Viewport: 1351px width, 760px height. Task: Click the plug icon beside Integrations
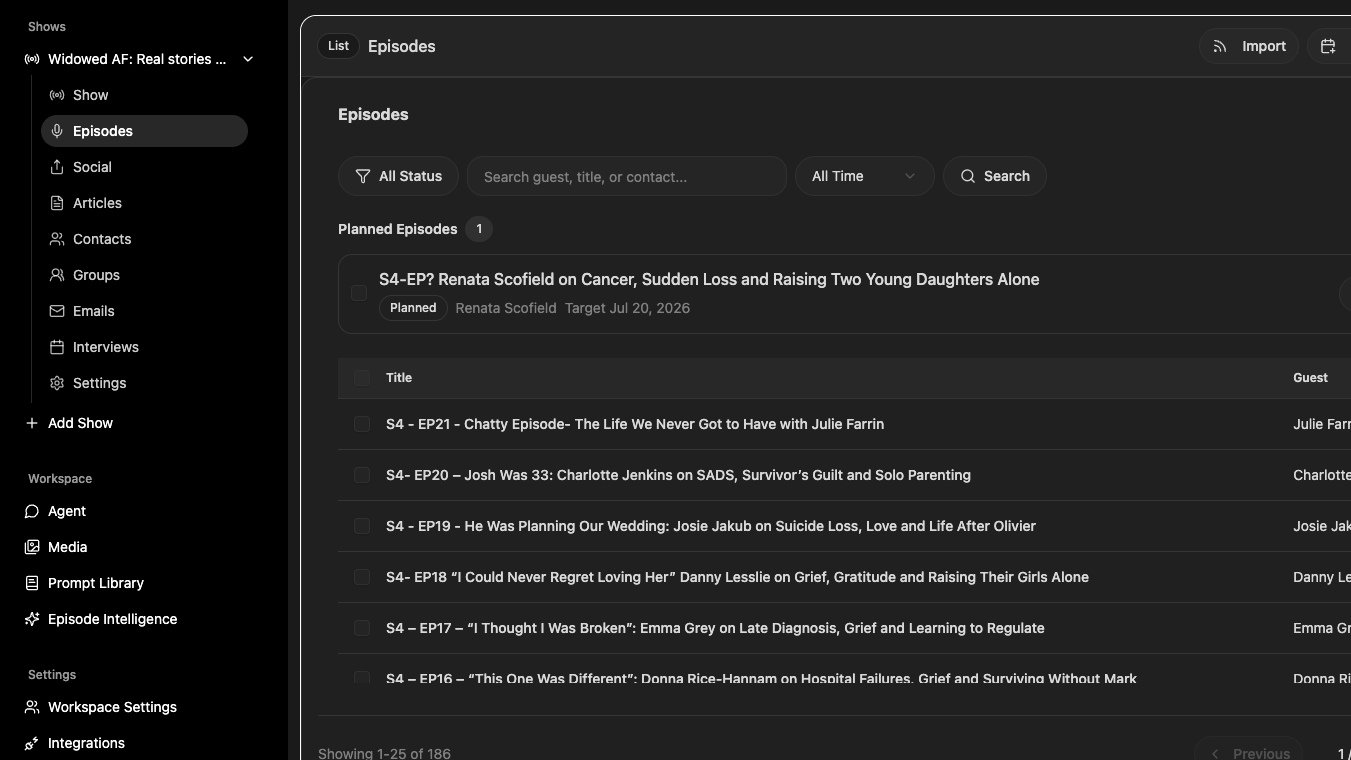click(32, 743)
